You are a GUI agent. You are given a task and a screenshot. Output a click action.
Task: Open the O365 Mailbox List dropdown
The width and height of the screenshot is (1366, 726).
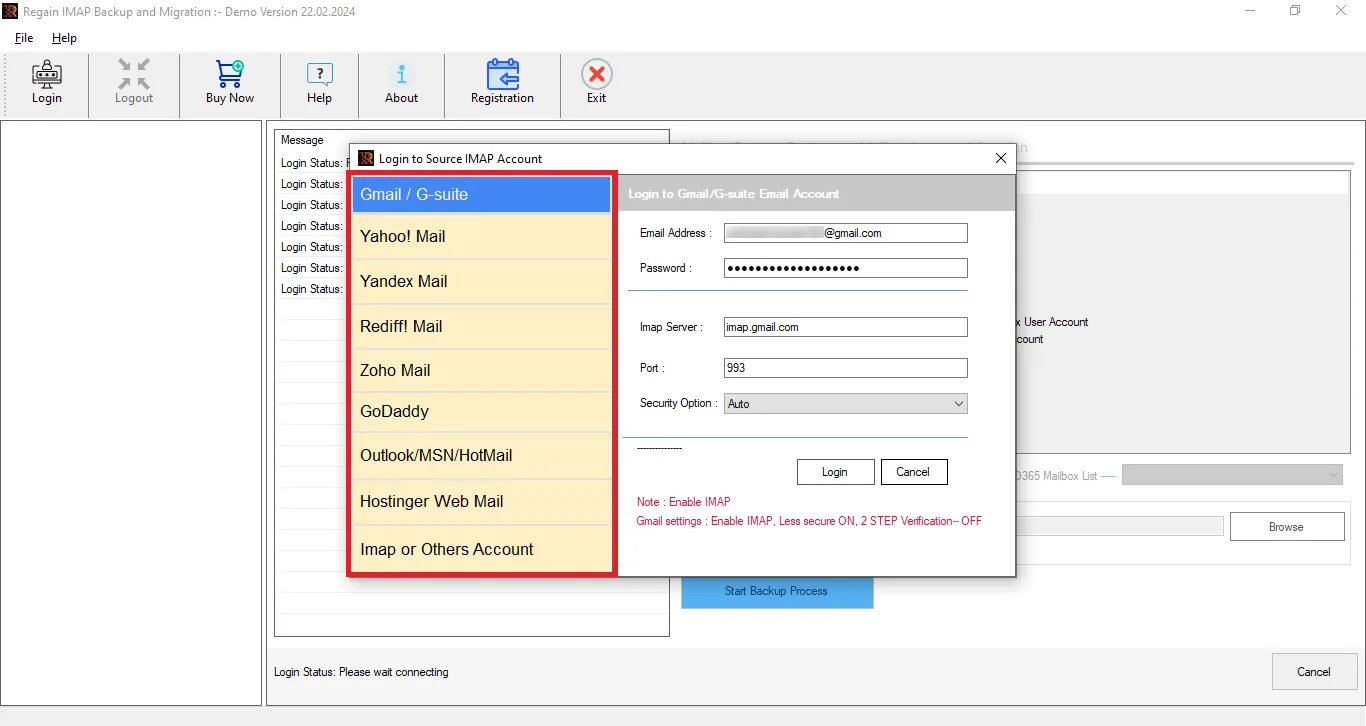pyautogui.click(x=1232, y=475)
